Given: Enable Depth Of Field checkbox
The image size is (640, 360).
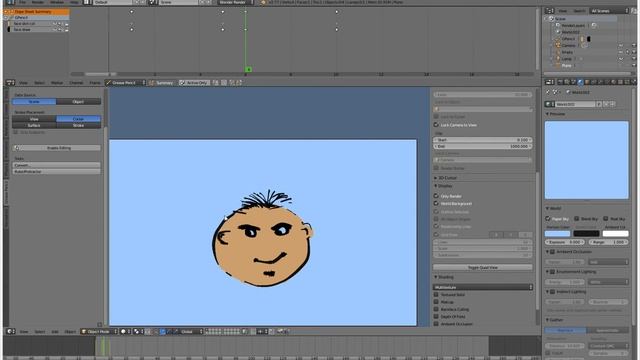Looking at the screenshot, I should point(436,316).
